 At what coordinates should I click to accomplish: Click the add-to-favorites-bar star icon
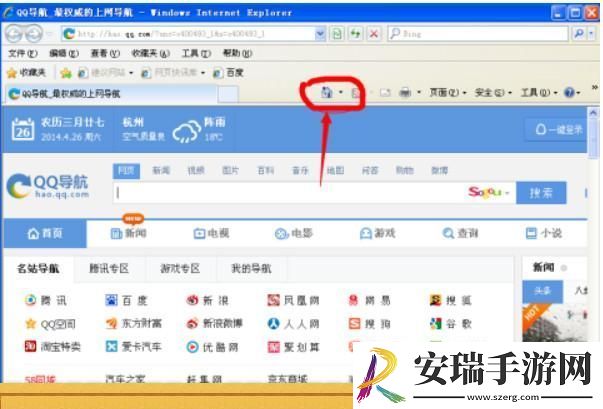pos(66,72)
